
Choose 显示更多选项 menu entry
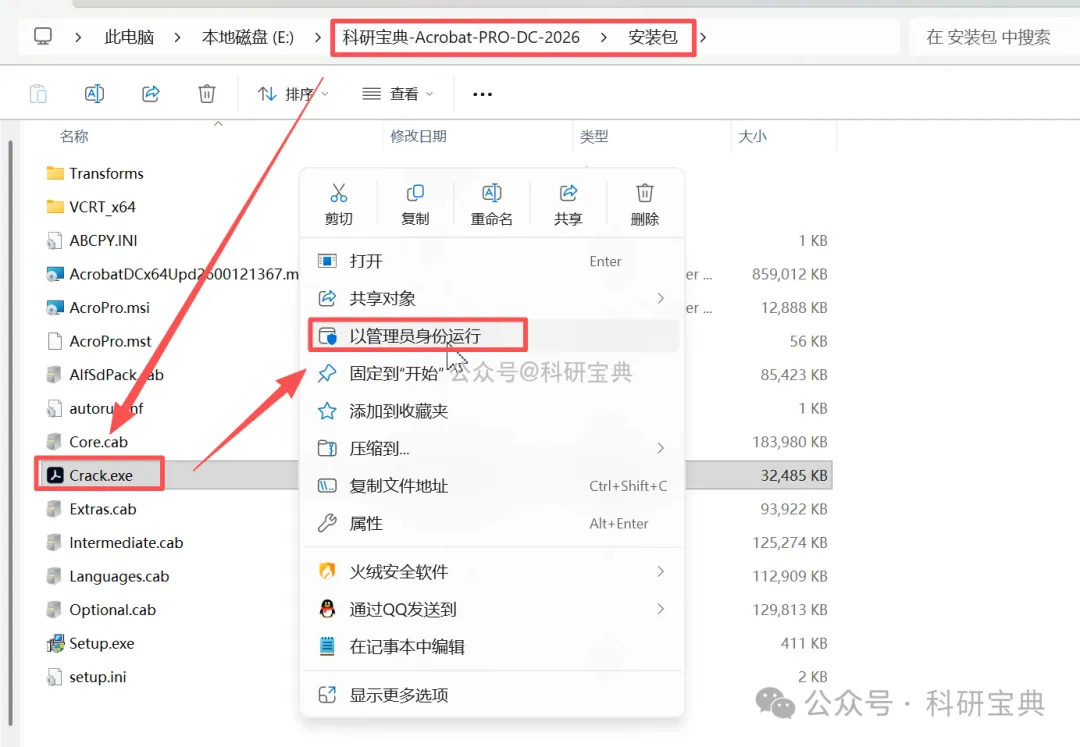[491, 695]
